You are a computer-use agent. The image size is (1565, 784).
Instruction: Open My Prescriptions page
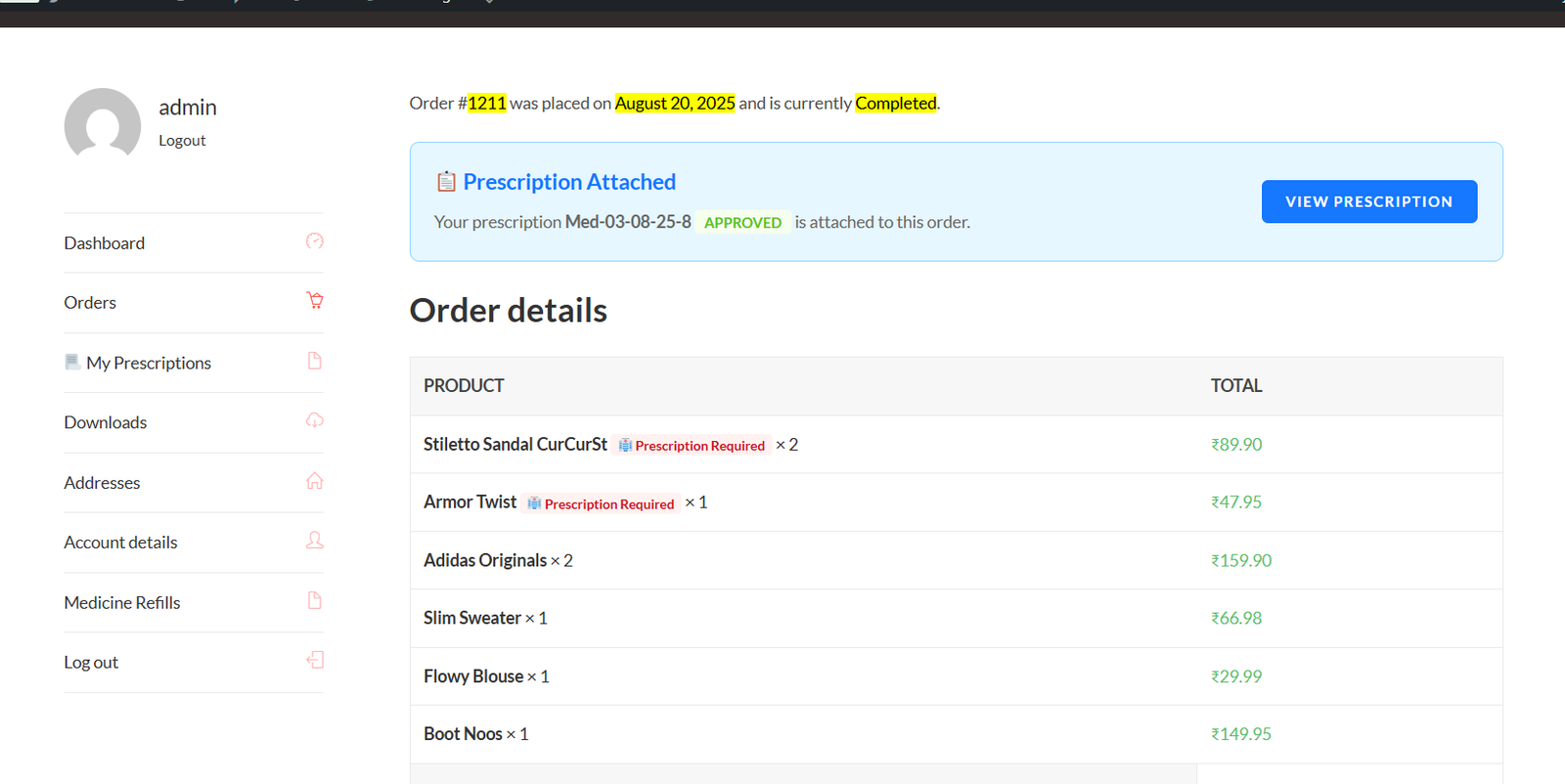pyautogui.click(x=149, y=363)
